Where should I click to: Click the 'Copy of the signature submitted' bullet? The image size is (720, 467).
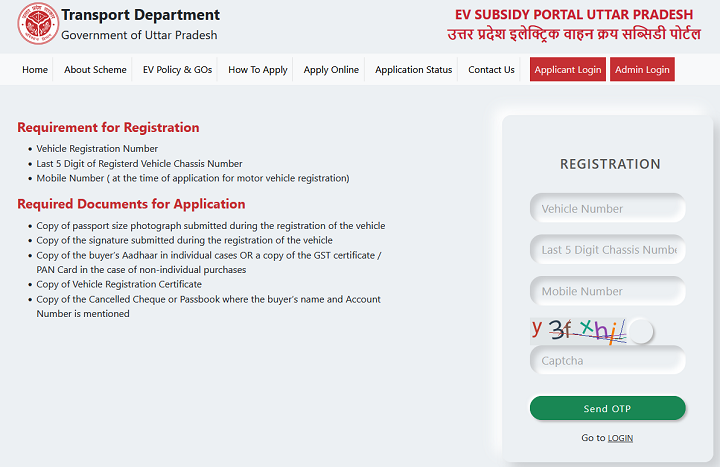(x=185, y=240)
